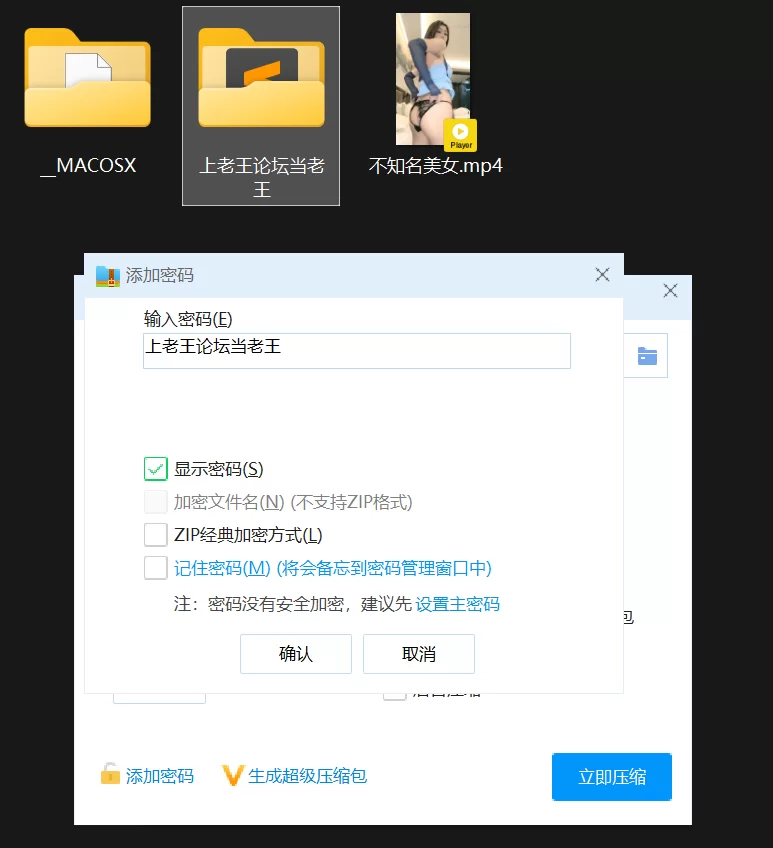Image resolution: width=773 pixels, height=848 pixels.
Task: Click the V icon for 生成超级压缩包
Action: [x=233, y=775]
